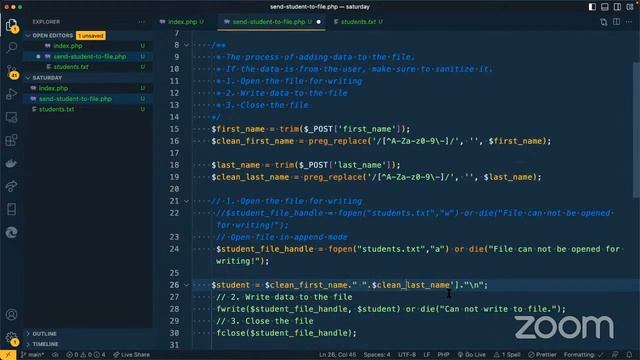Screen dimensions: 640x360
Task: Open the customize layout control
Action: tap(630, 7)
